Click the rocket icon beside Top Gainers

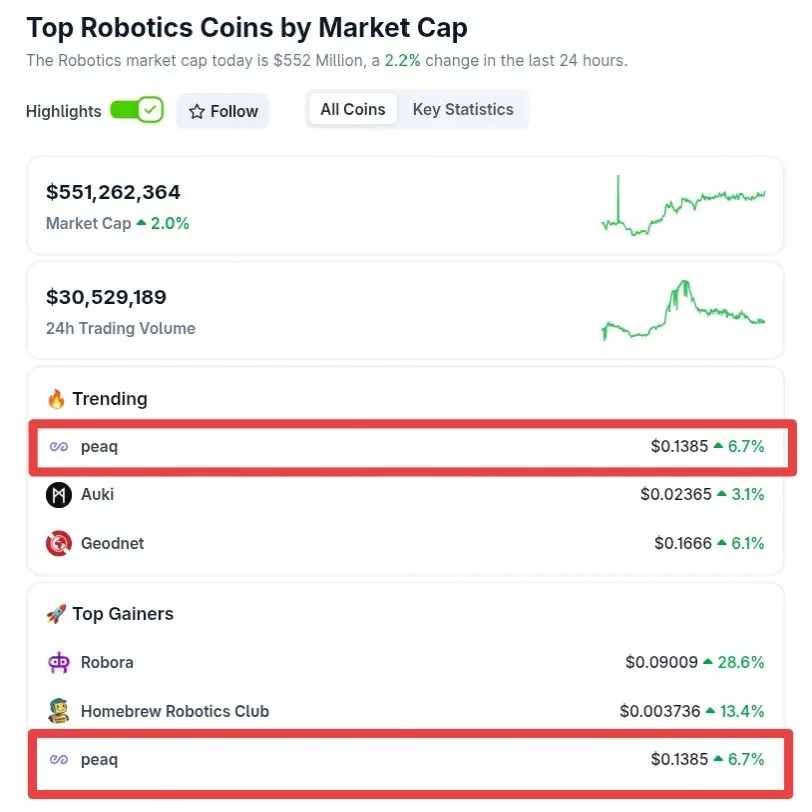(x=56, y=614)
